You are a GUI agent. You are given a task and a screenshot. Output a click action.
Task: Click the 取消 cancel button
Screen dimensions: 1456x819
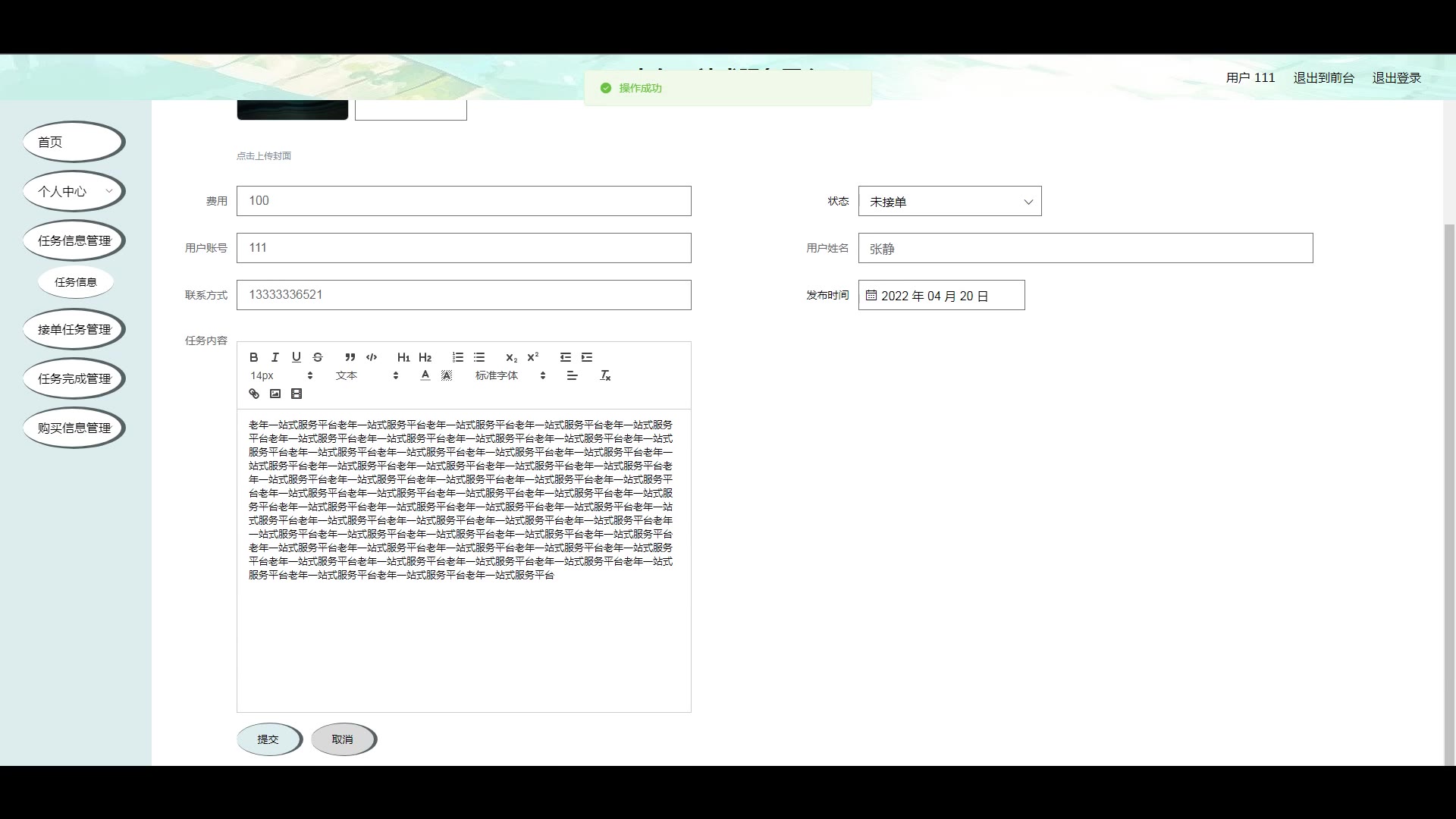pyautogui.click(x=344, y=739)
